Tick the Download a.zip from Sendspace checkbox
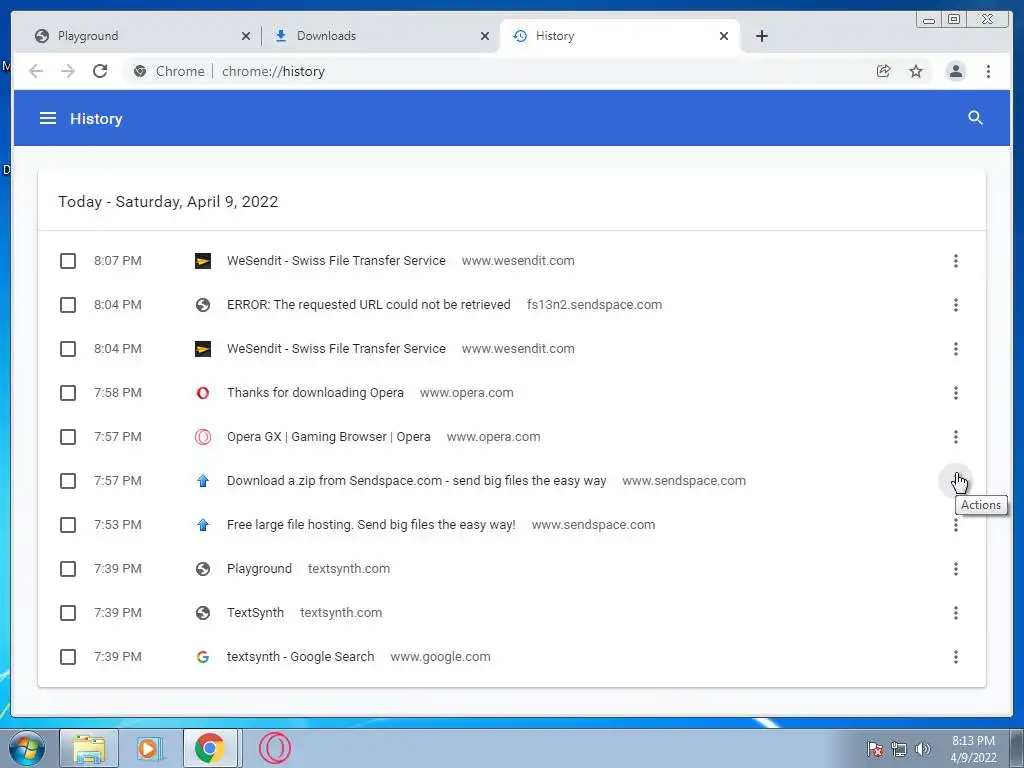Image resolution: width=1024 pixels, height=768 pixels. [x=68, y=481]
